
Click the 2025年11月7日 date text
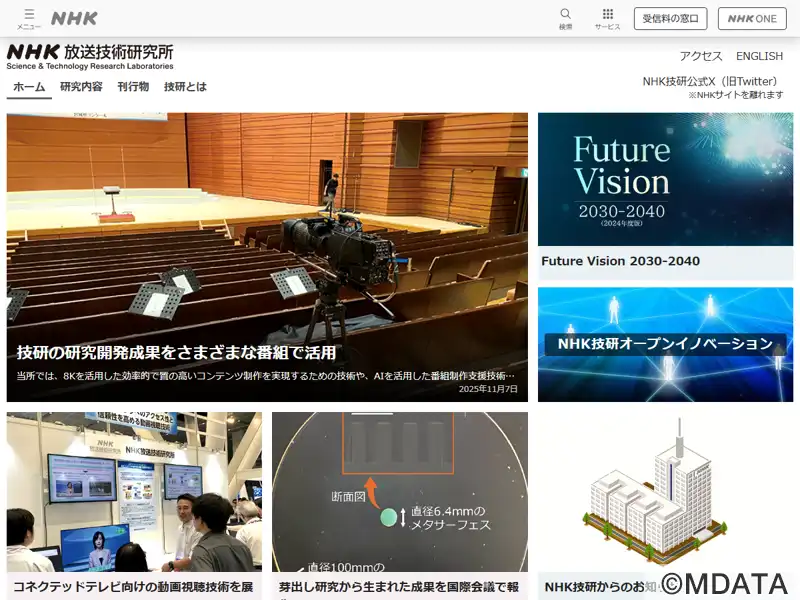(488, 389)
